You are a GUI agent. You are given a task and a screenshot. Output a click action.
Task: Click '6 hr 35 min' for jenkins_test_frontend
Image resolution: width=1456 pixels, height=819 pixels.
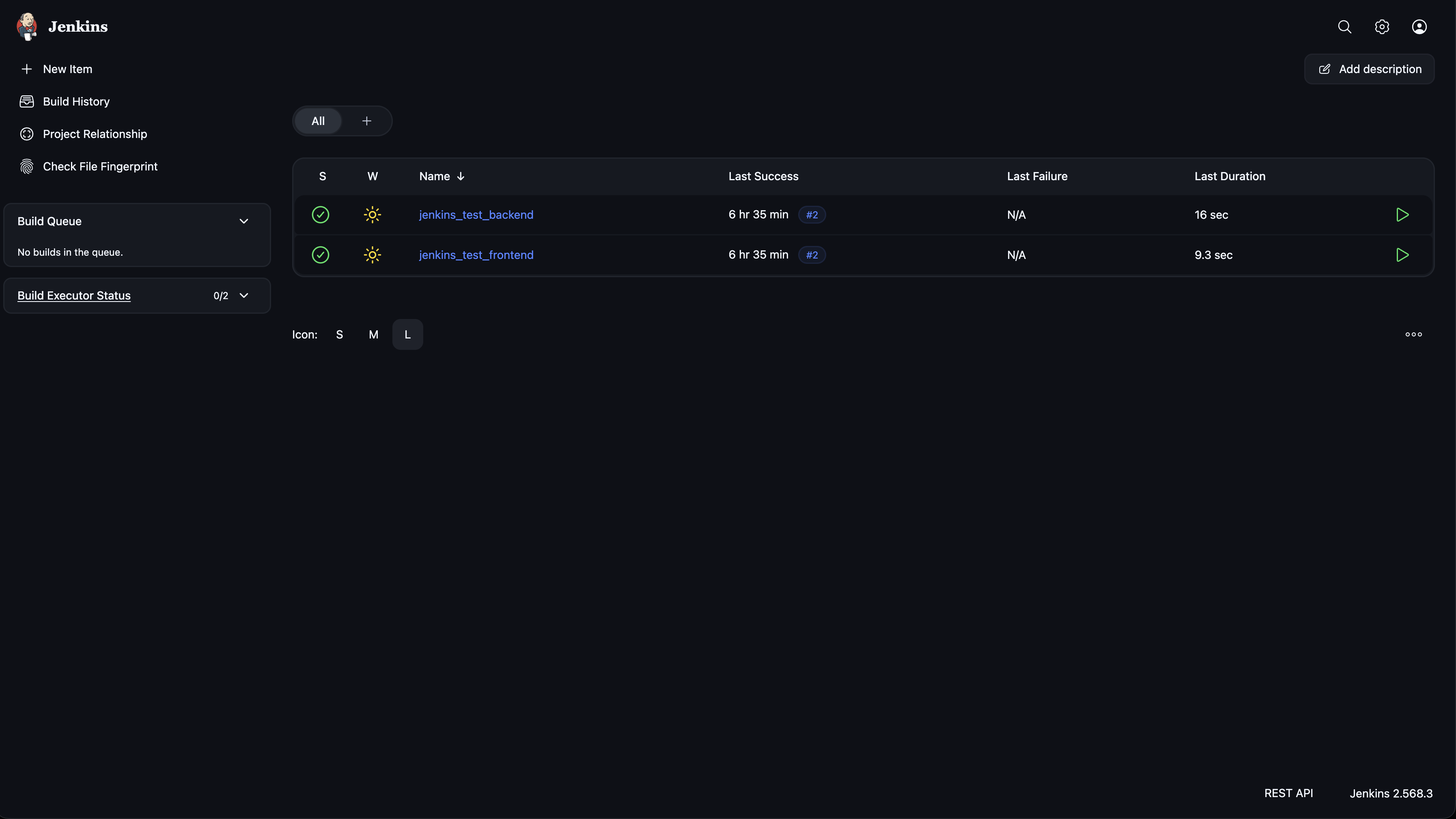[x=758, y=255]
